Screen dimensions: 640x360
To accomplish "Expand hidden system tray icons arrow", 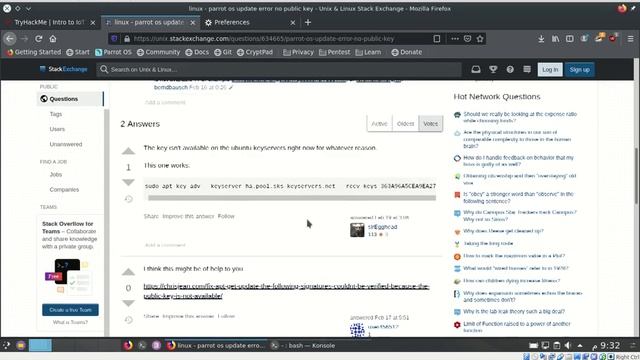I will pyautogui.click(x=580, y=346).
